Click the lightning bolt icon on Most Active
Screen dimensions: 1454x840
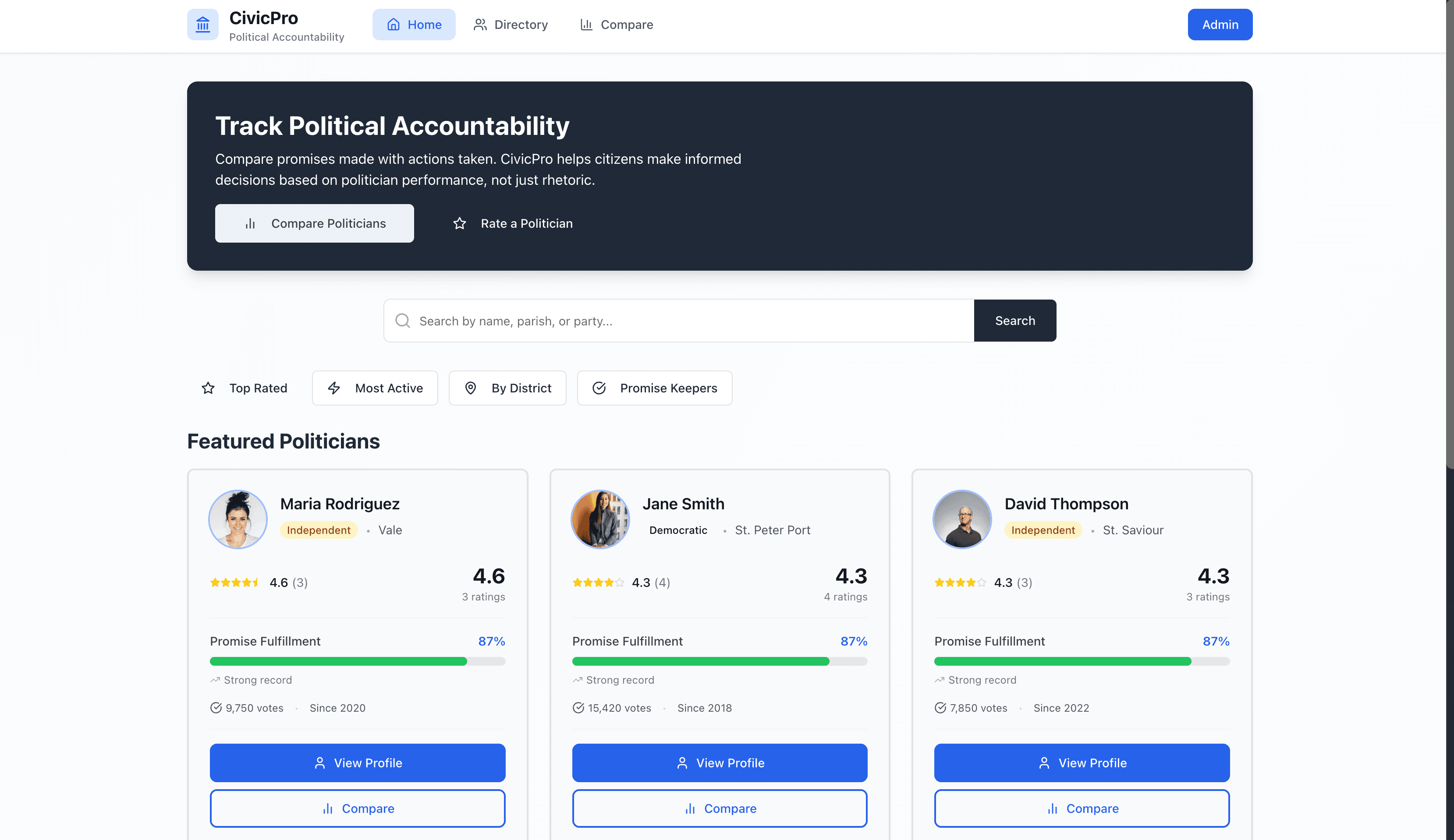334,388
